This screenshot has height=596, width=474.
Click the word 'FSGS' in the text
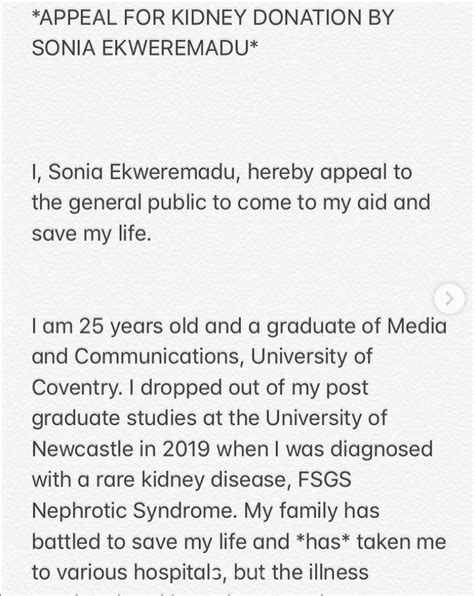[x=325, y=480]
